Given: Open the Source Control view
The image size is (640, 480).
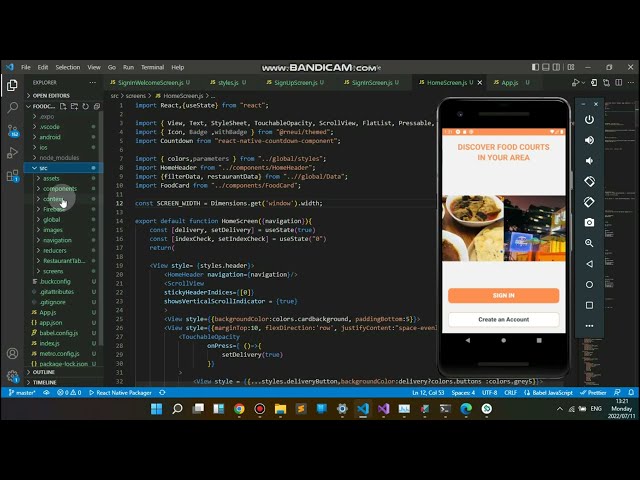Looking at the screenshot, I should tap(13, 131).
